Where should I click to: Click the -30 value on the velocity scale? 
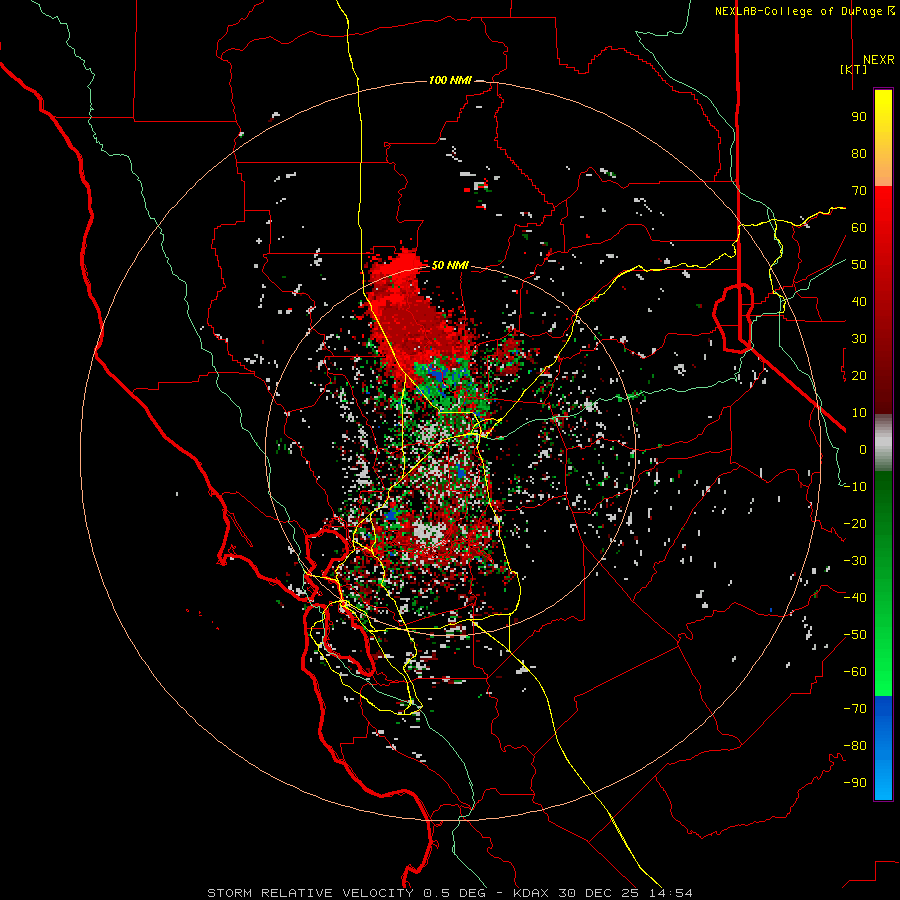click(855, 561)
